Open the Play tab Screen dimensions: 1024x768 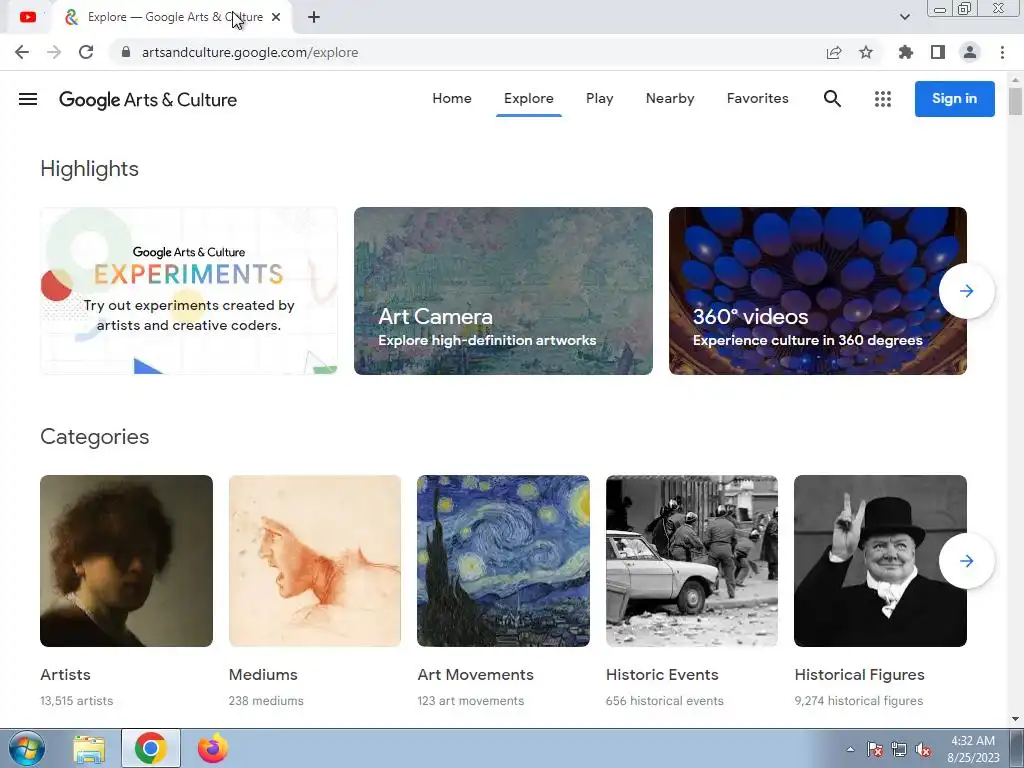tap(600, 99)
